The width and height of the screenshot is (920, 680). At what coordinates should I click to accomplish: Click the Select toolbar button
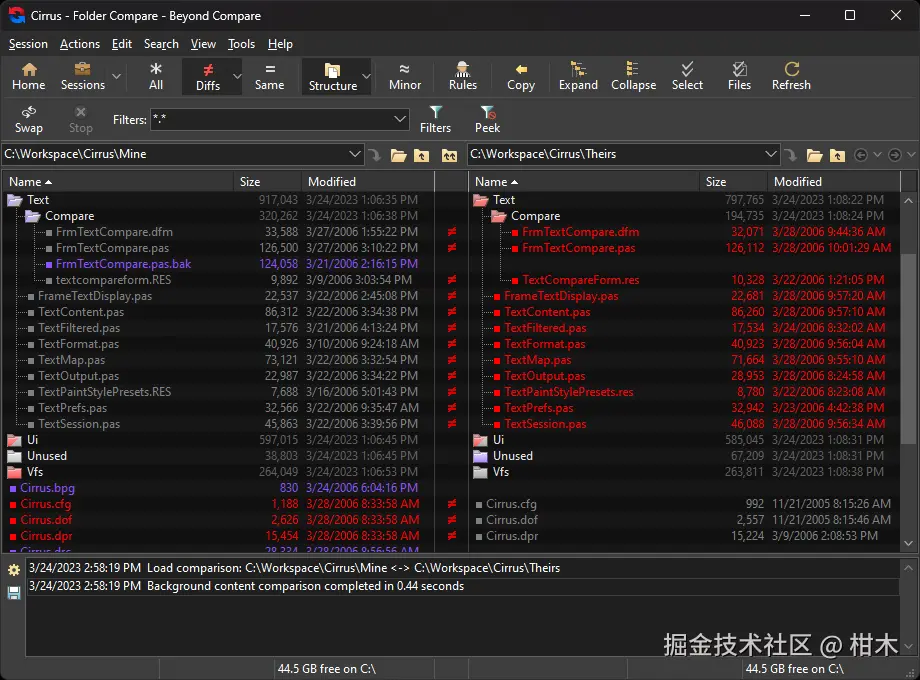[x=687, y=76]
